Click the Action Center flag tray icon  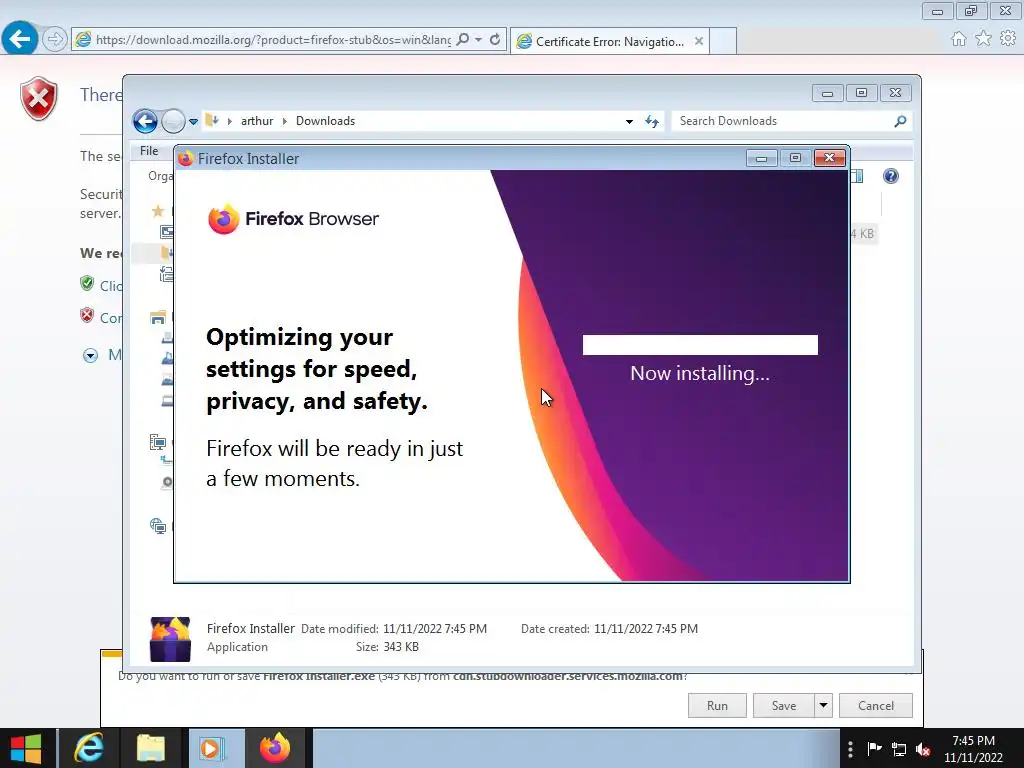(x=874, y=748)
